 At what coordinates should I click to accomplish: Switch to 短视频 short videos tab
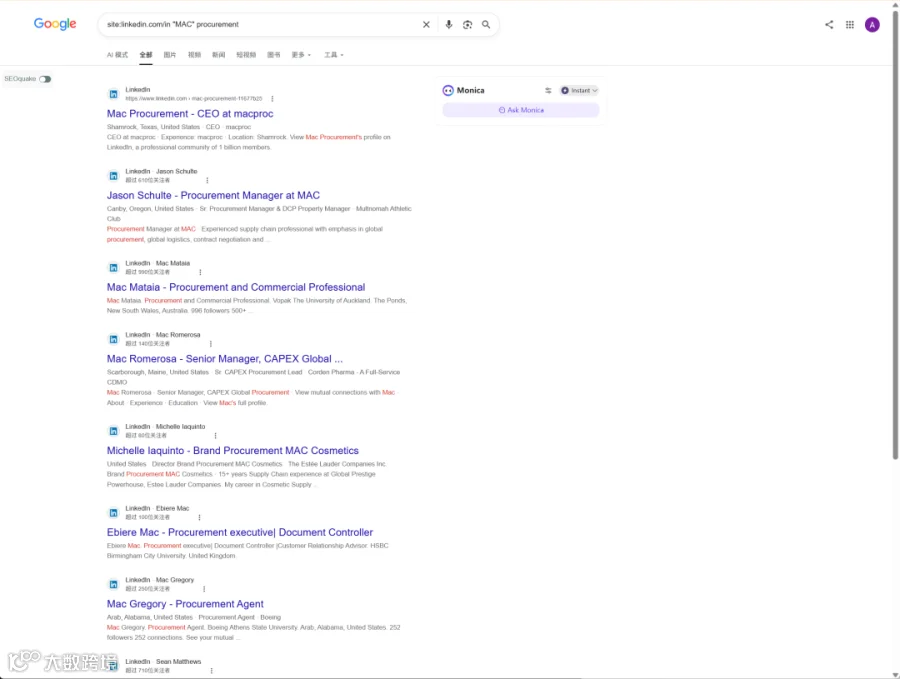tap(246, 55)
